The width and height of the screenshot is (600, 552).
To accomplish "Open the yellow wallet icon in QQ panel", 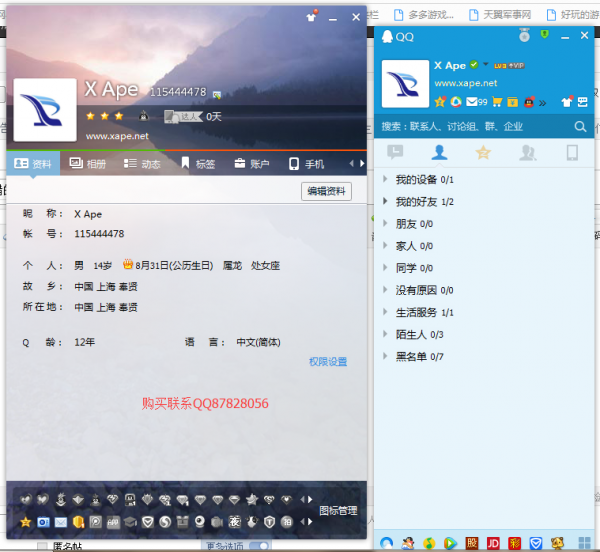I will pyautogui.click(x=512, y=102).
